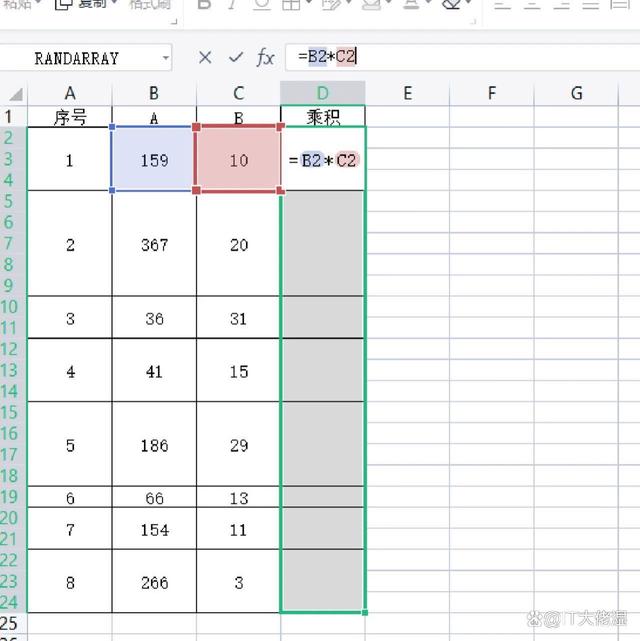Click the empty 乘积 cell beside 186 and 29
Image resolution: width=640 pixels, height=641 pixels.
[323, 444]
